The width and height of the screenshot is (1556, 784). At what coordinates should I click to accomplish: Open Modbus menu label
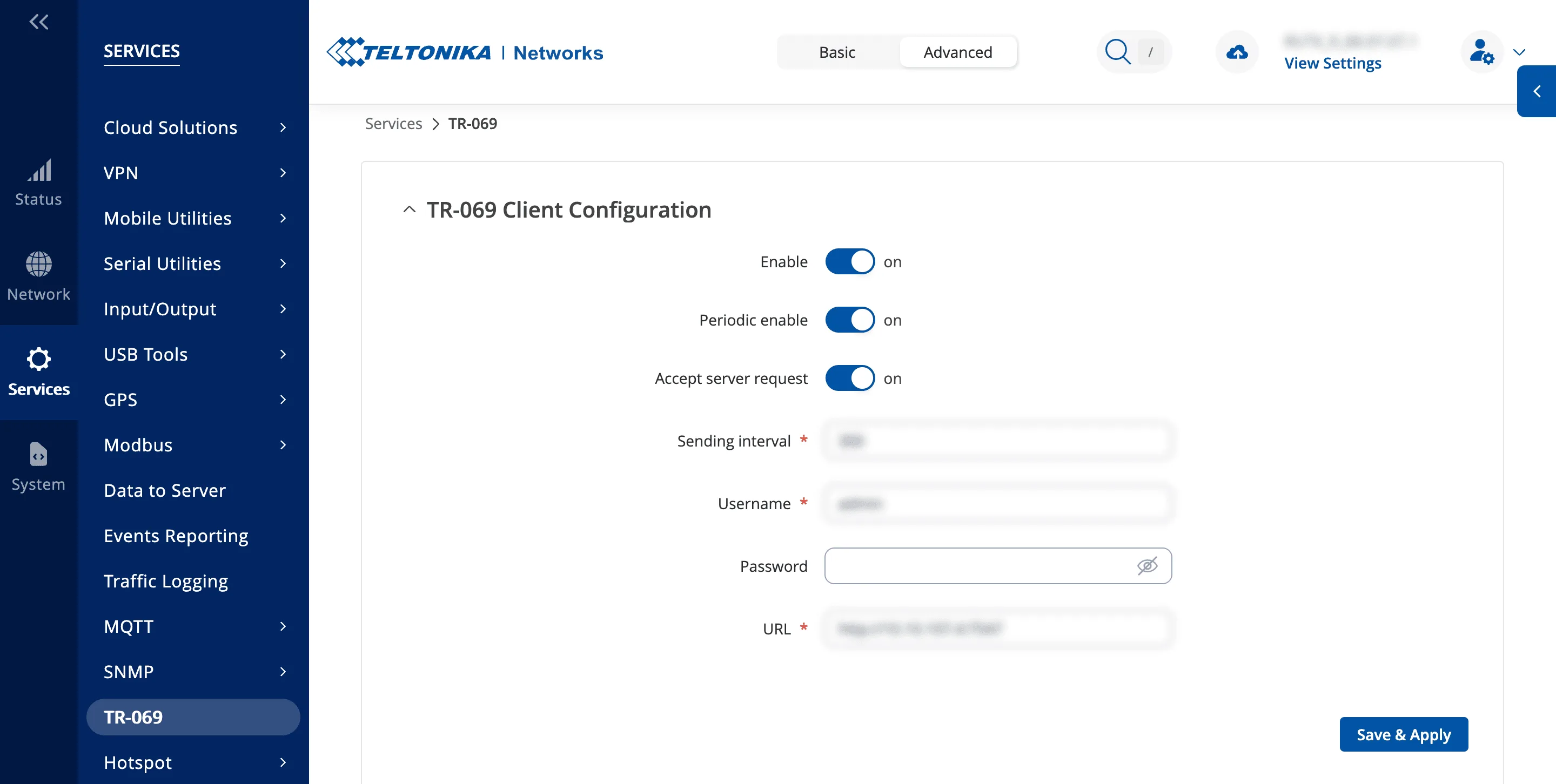[138, 445]
